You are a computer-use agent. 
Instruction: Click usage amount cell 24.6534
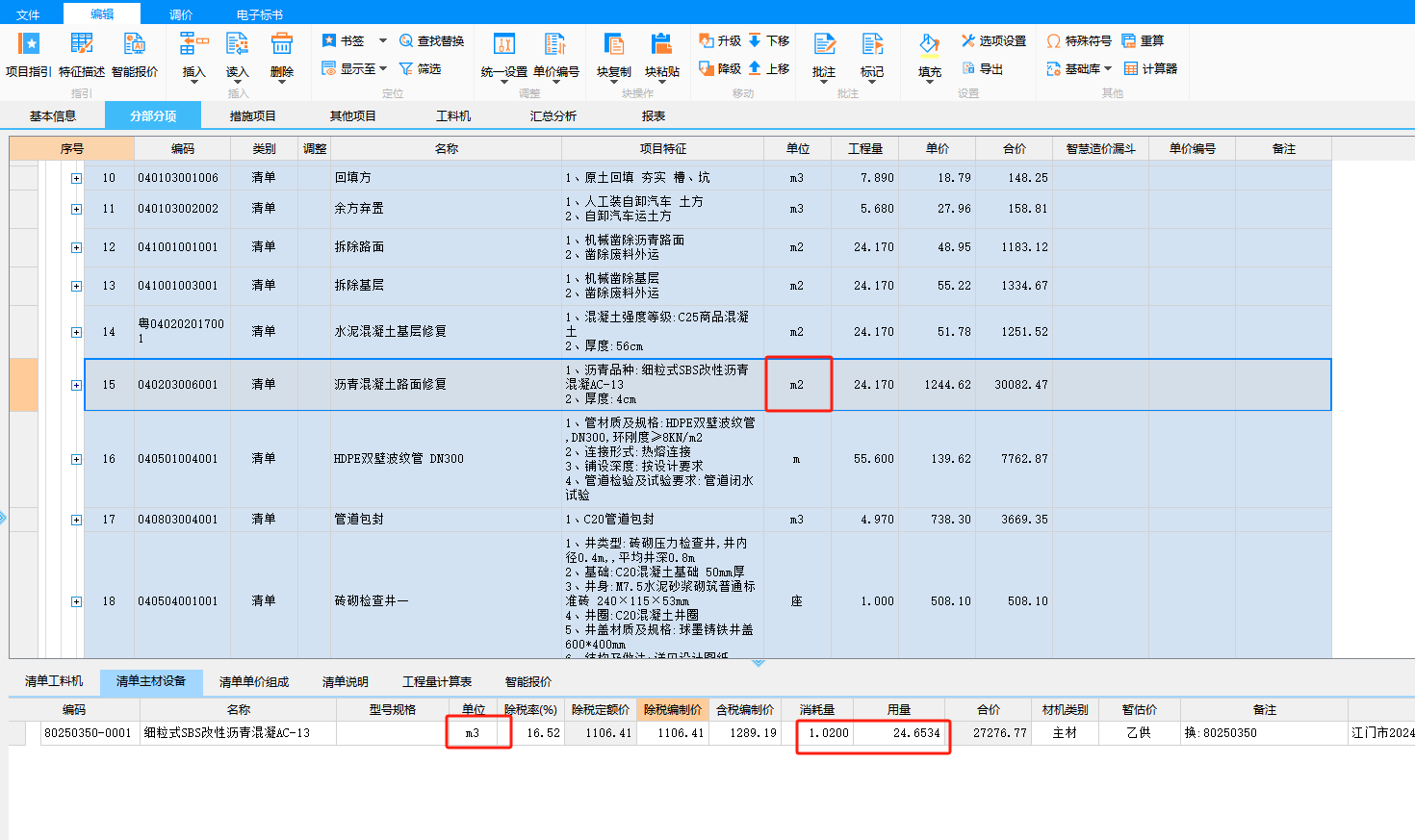pyautogui.click(x=899, y=733)
